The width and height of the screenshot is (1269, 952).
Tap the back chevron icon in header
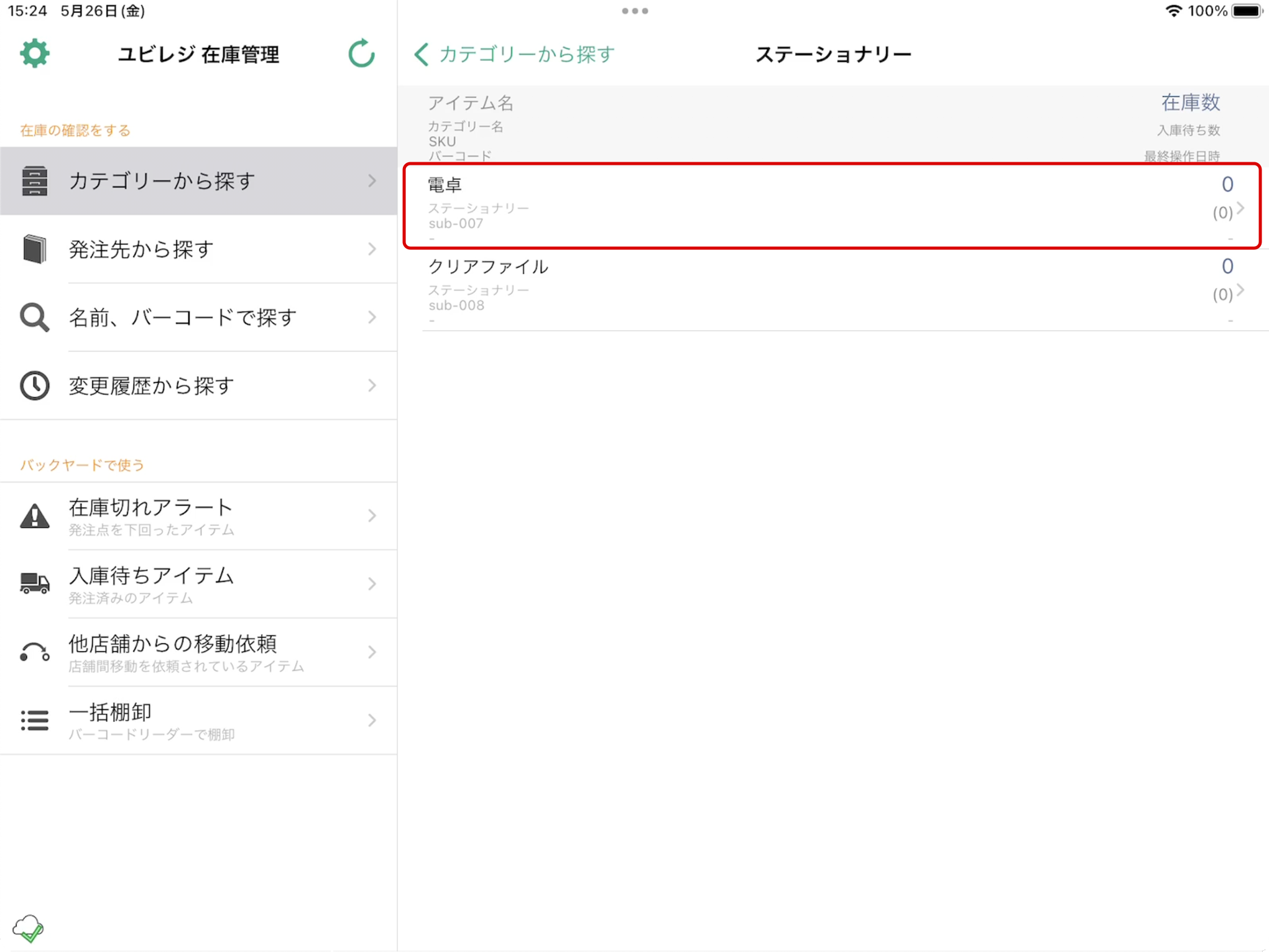[x=422, y=55]
